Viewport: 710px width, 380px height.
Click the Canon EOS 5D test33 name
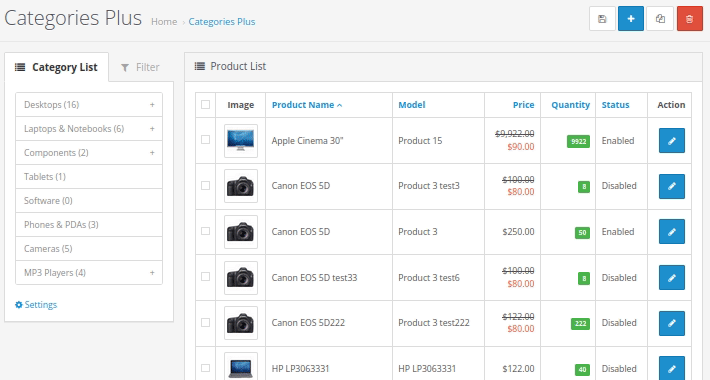point(314,278)
